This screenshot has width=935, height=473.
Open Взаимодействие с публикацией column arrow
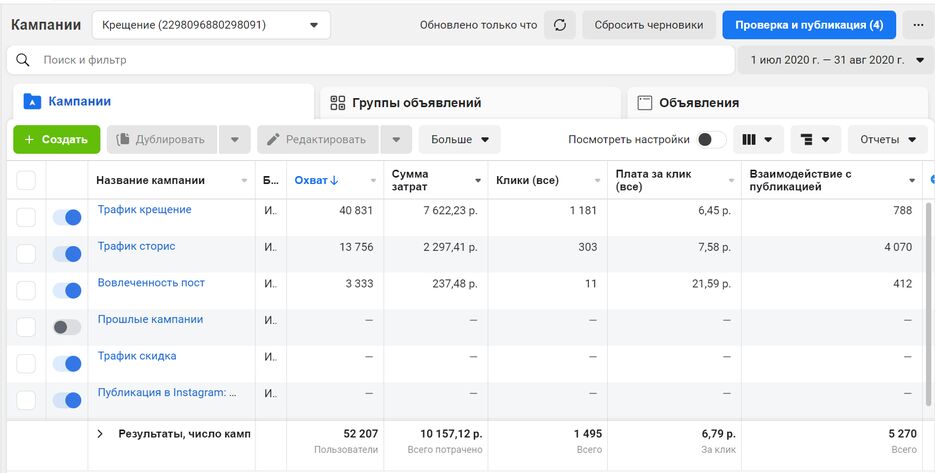point(912,181)
